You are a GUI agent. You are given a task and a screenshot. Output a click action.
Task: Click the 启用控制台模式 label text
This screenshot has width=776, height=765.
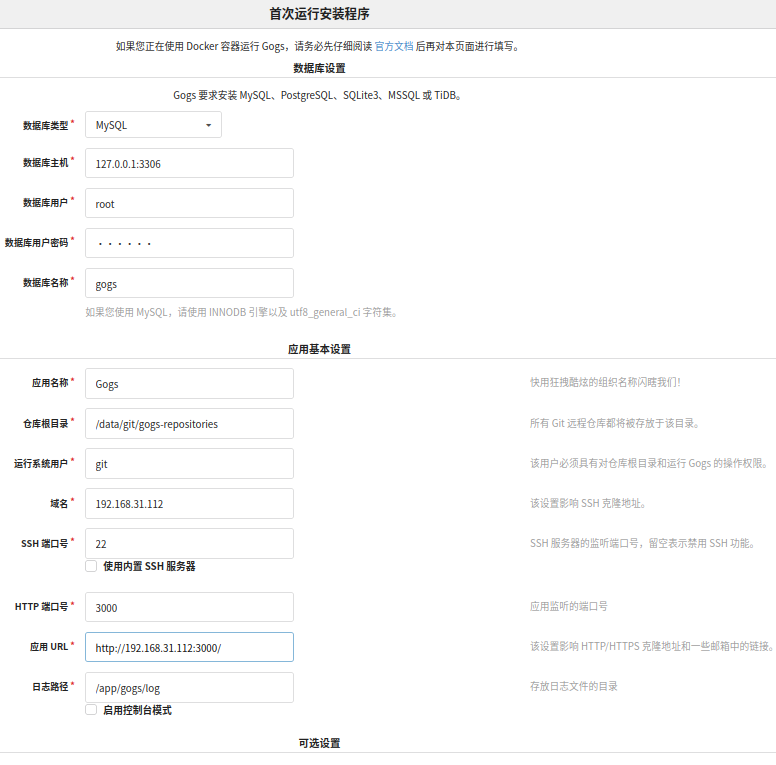137,710
